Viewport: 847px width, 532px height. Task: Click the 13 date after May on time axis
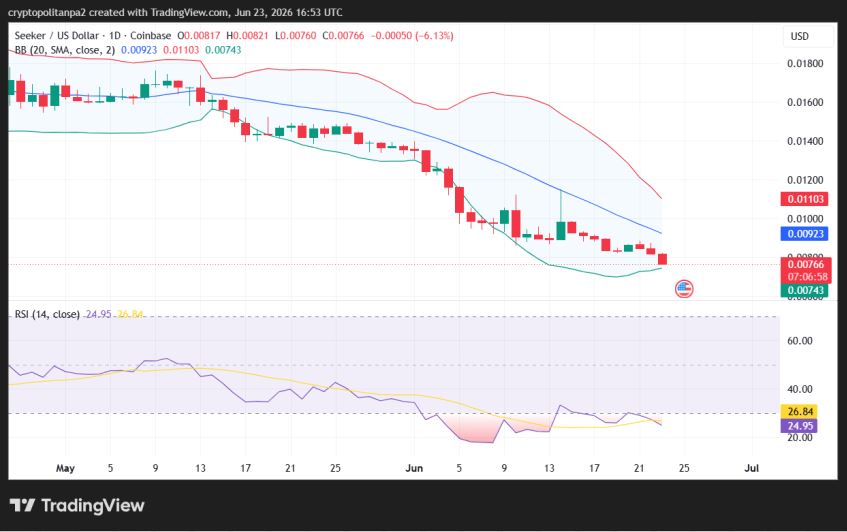(200, 468)
